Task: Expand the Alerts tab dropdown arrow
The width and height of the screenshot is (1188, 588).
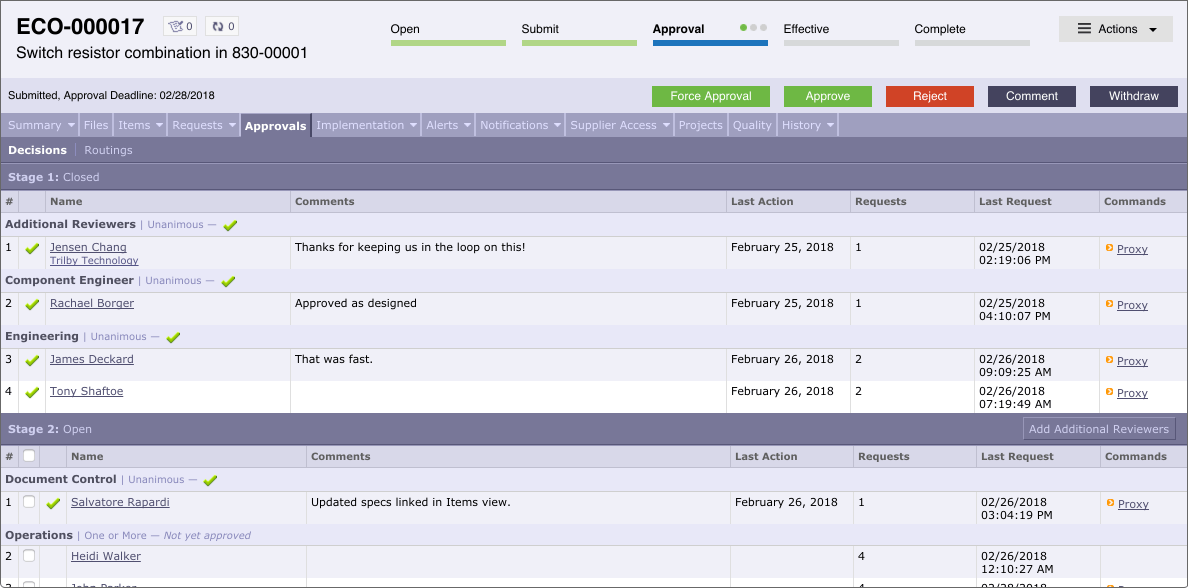Action: (x=467, y=126)
